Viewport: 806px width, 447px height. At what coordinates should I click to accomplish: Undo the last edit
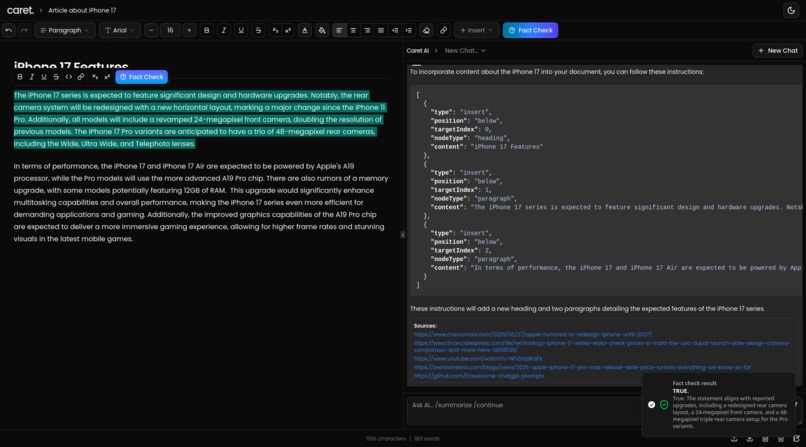click(x=9, y=30)
